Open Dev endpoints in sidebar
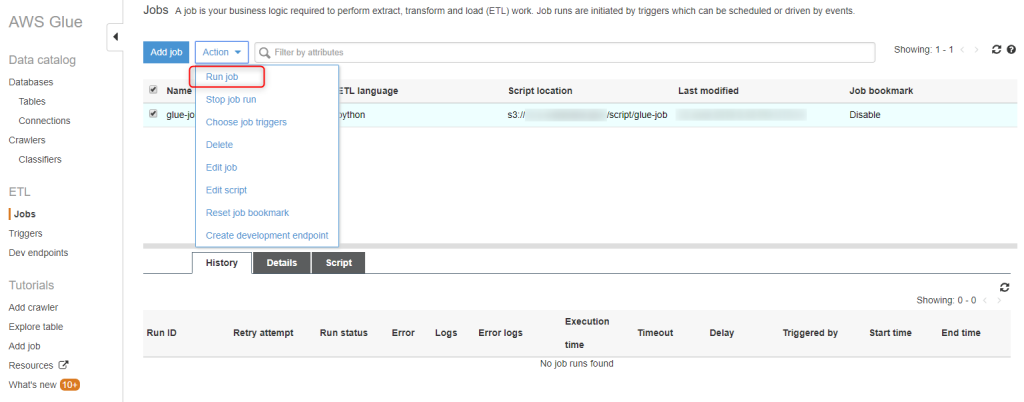The image size is (1024, 402). [38, 253]
